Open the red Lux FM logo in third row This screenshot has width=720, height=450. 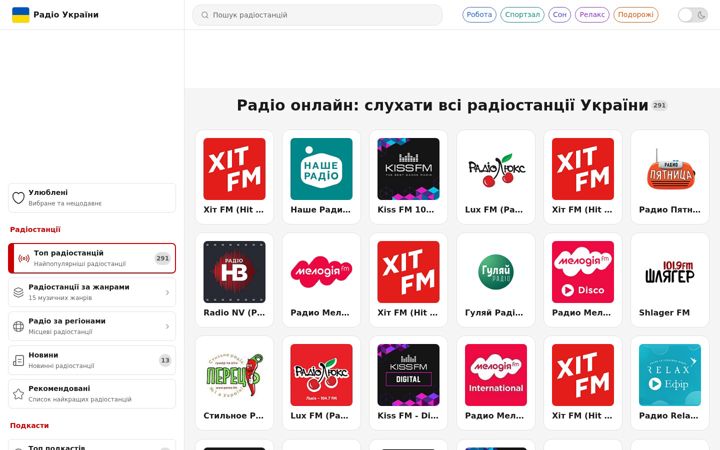point(321,375)
